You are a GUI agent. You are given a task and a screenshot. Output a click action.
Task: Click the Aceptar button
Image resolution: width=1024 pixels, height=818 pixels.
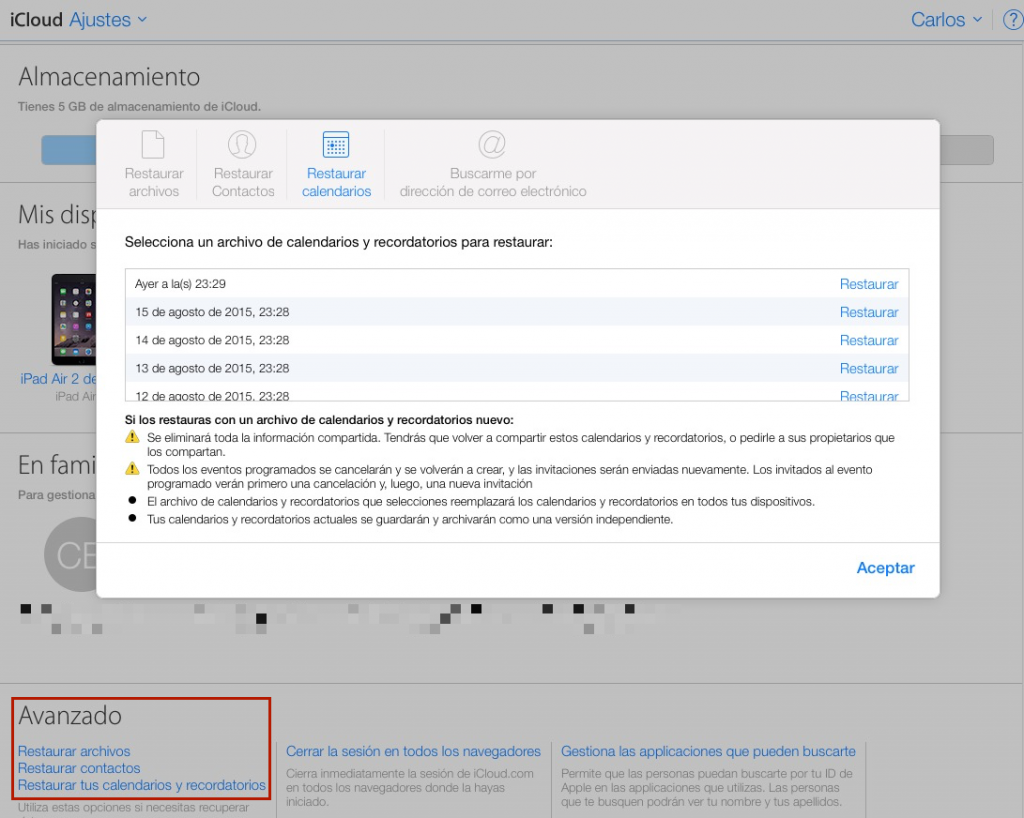pos(886,568)
